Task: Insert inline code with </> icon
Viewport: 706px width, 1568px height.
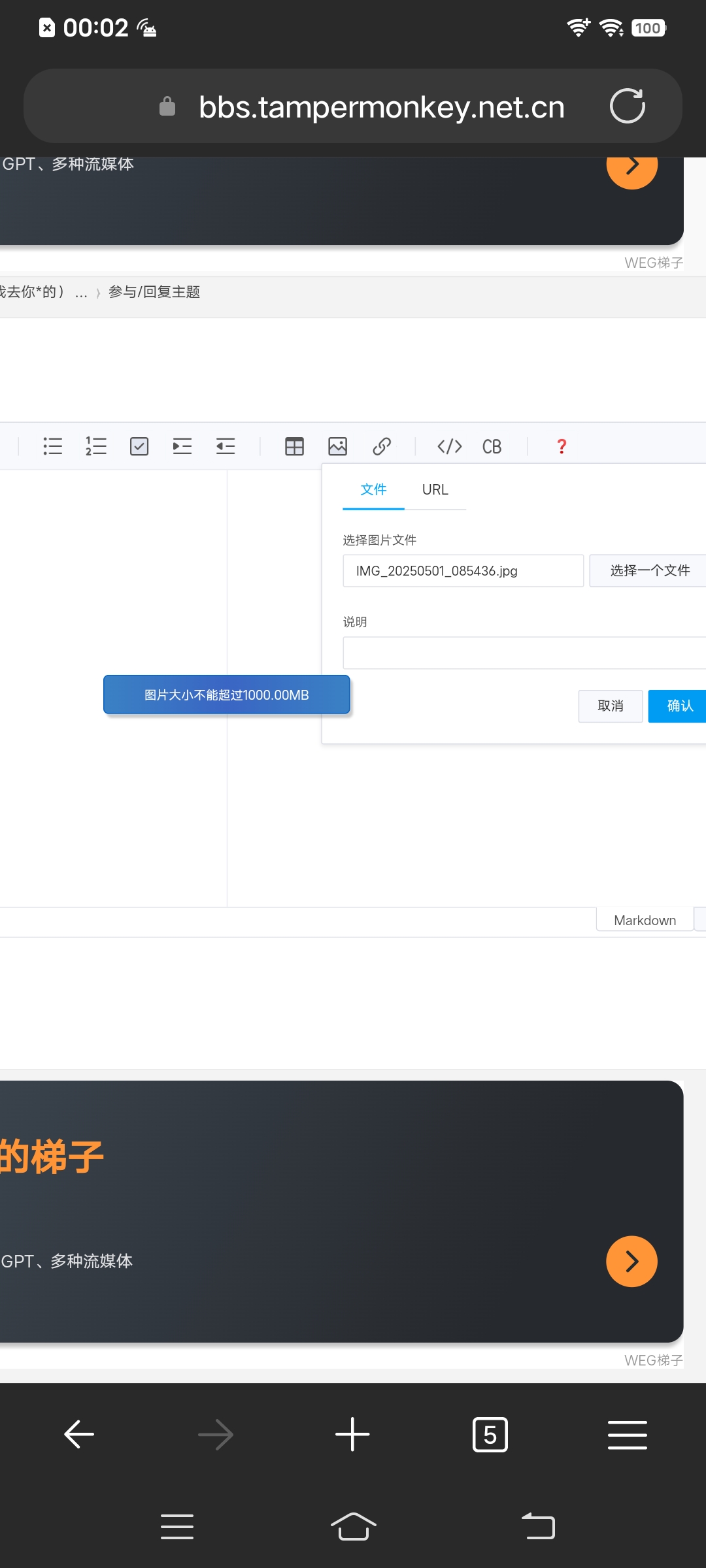Action: (x=450, y=446)
